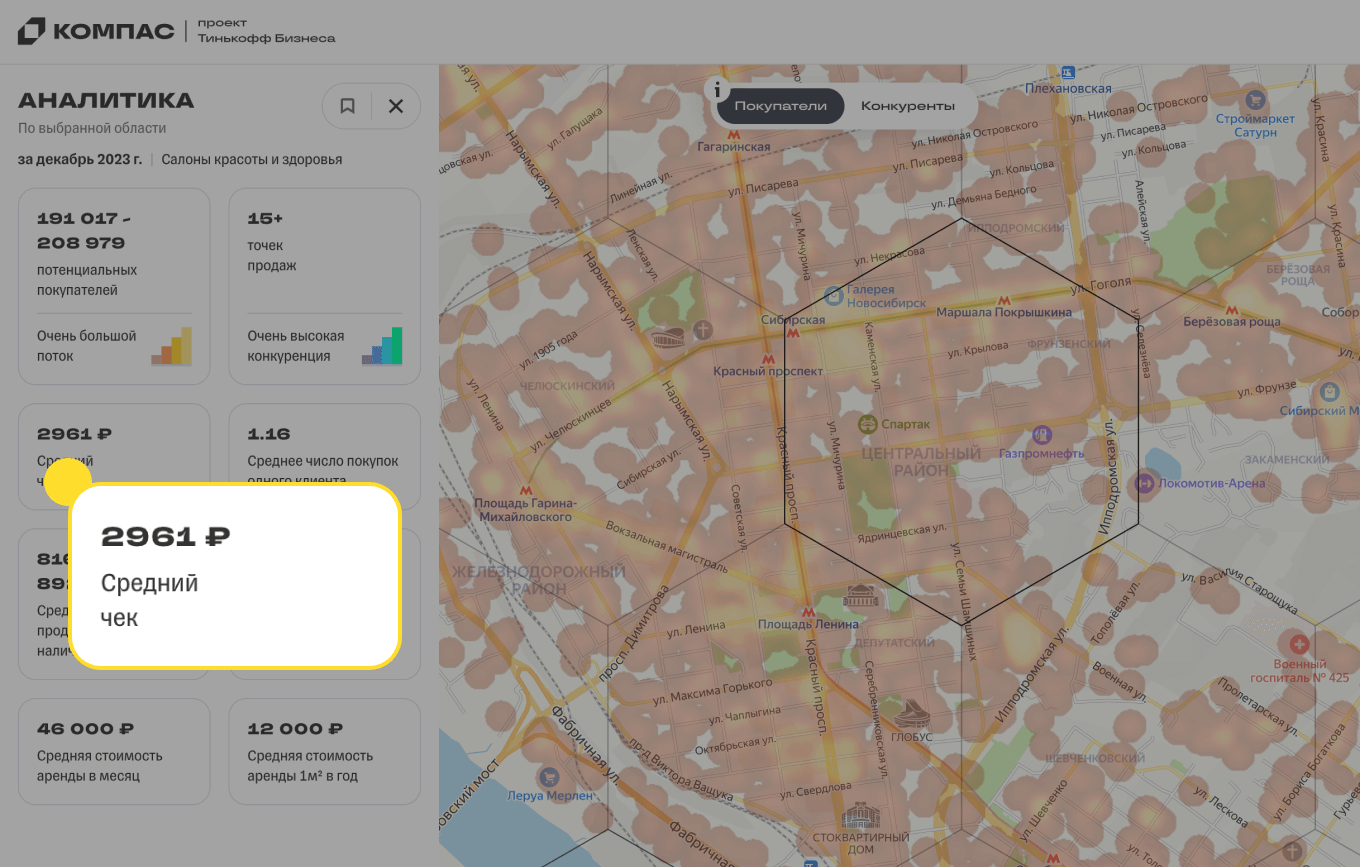Click the Локомотив-Арена map marker

click(x=1144, y=484)
